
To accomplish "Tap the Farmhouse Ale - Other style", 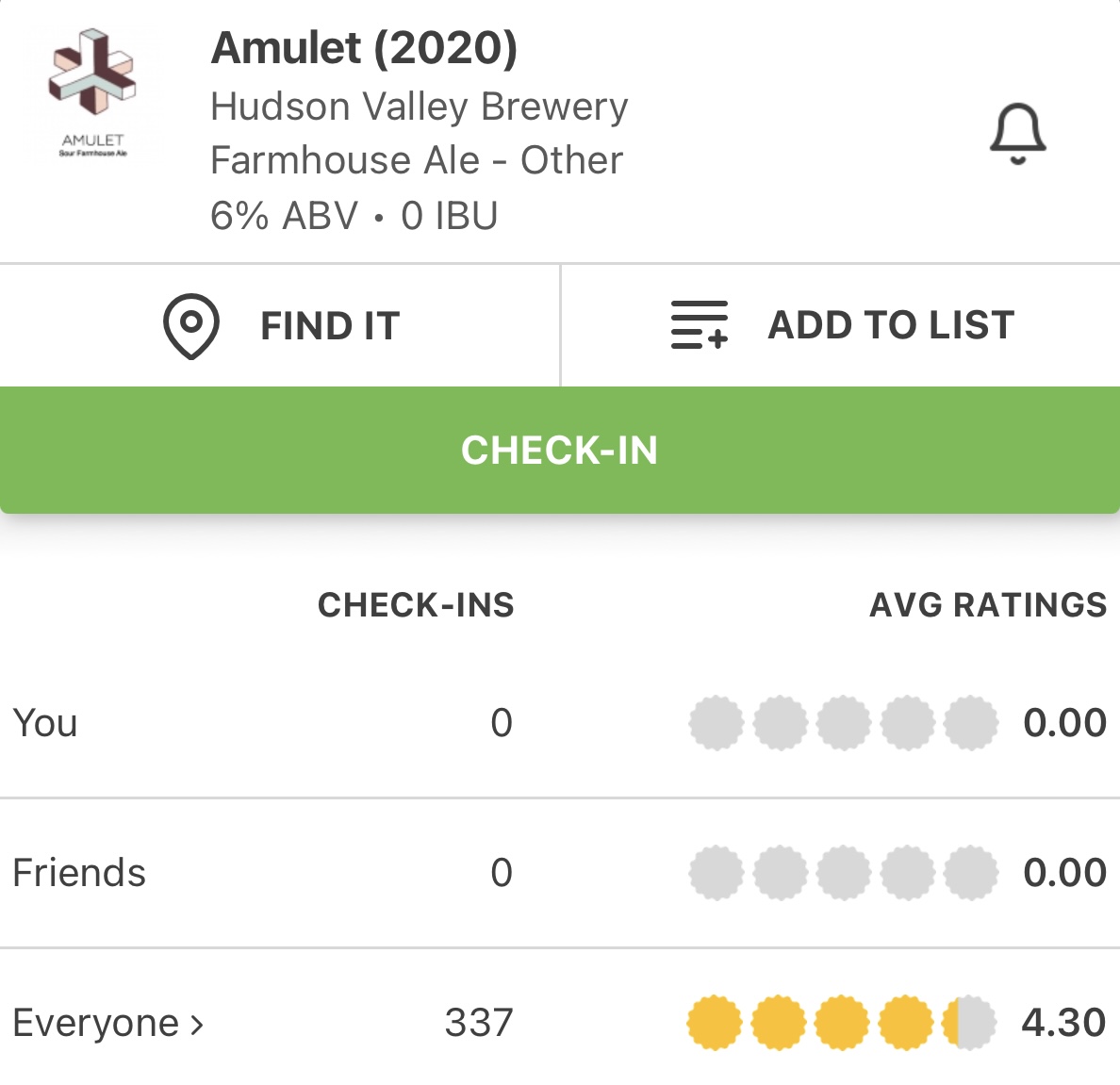I will pyautogui.click(x=416, y=160).
